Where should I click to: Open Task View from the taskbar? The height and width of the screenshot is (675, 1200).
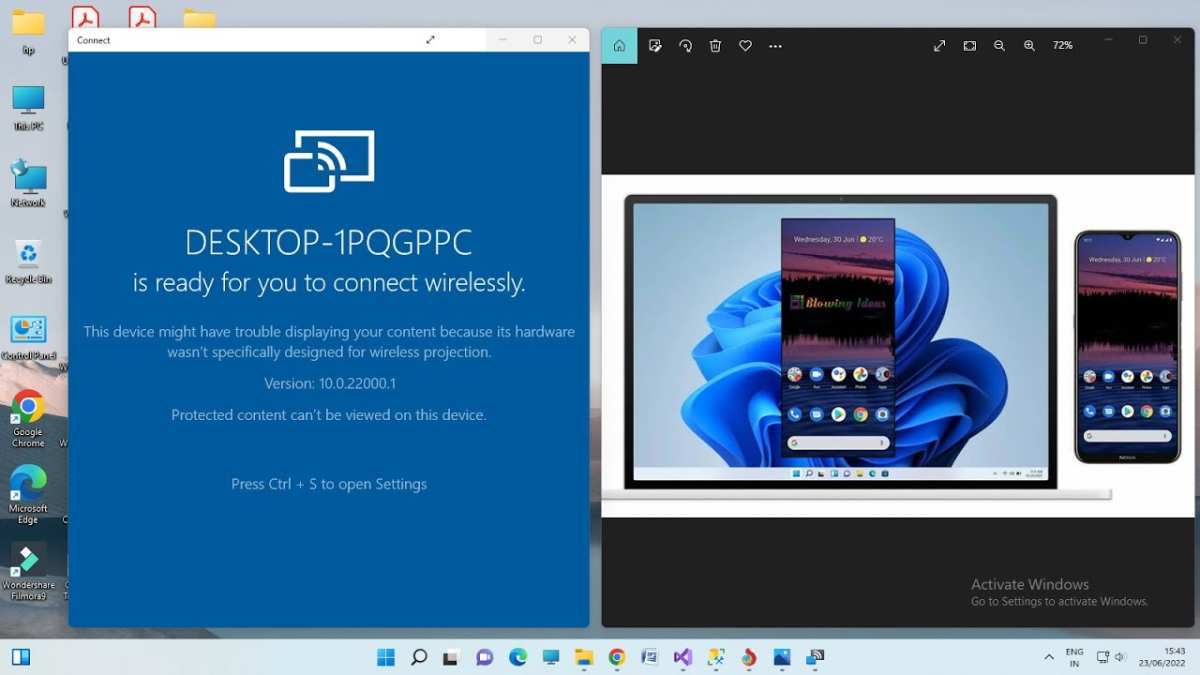pos(452,657)
